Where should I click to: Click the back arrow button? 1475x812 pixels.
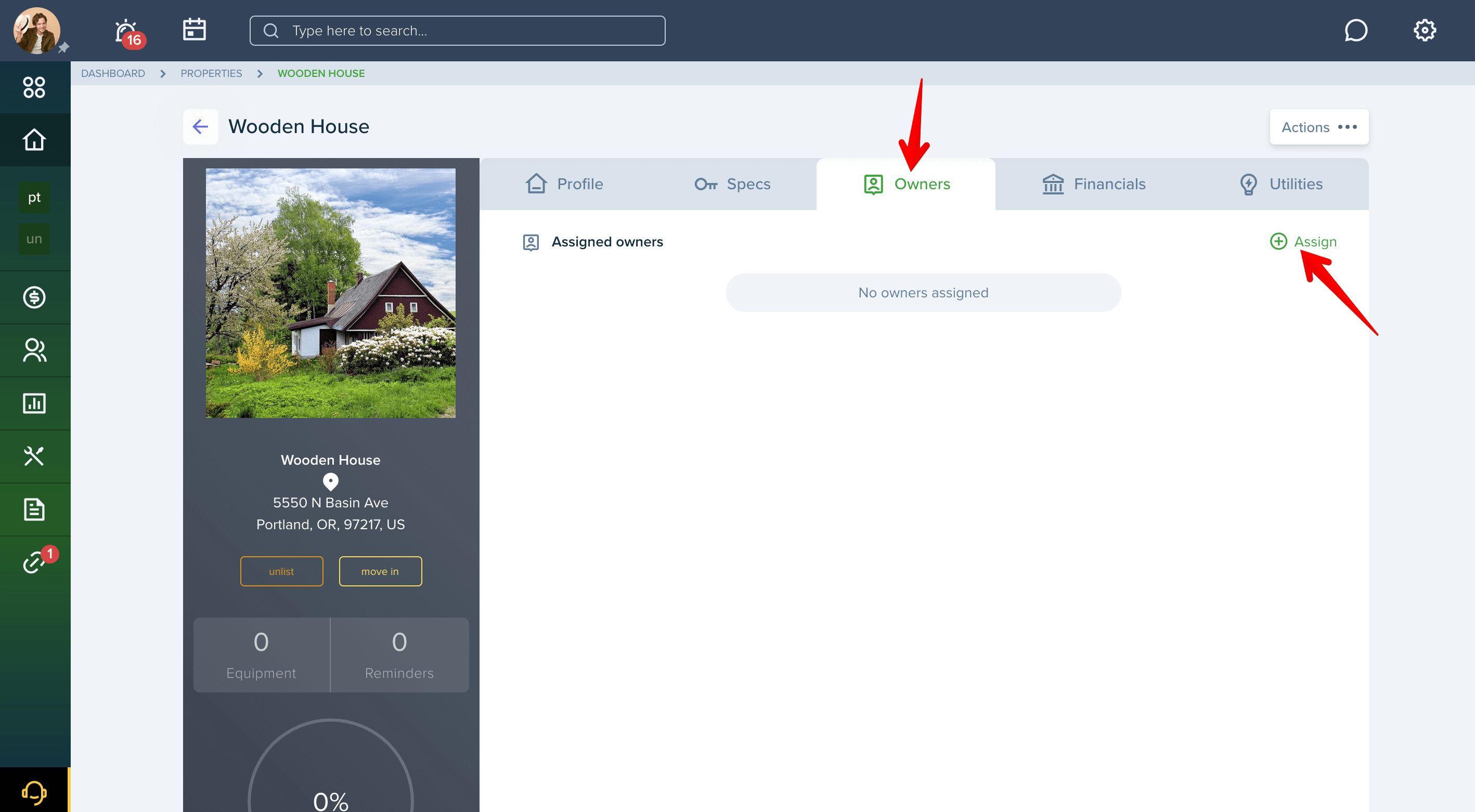pyautogui.click(x=200, y=126)
